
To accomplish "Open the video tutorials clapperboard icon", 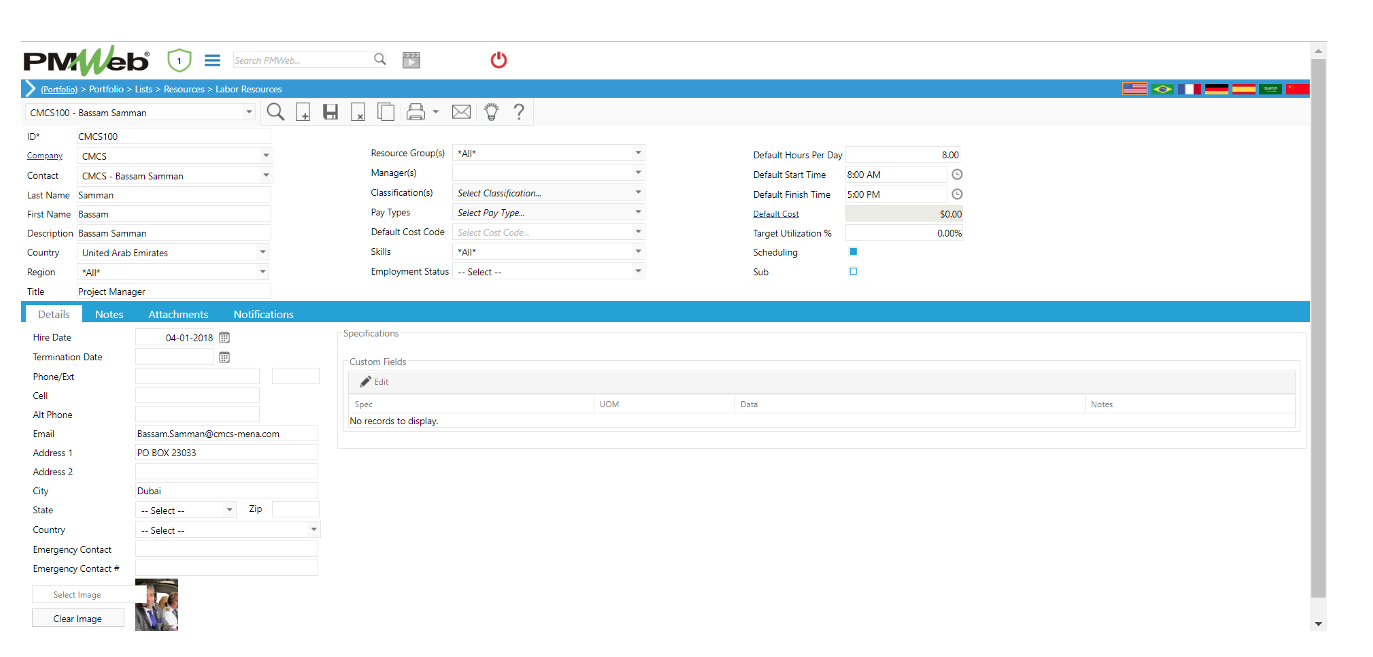I will click(411, 60).
